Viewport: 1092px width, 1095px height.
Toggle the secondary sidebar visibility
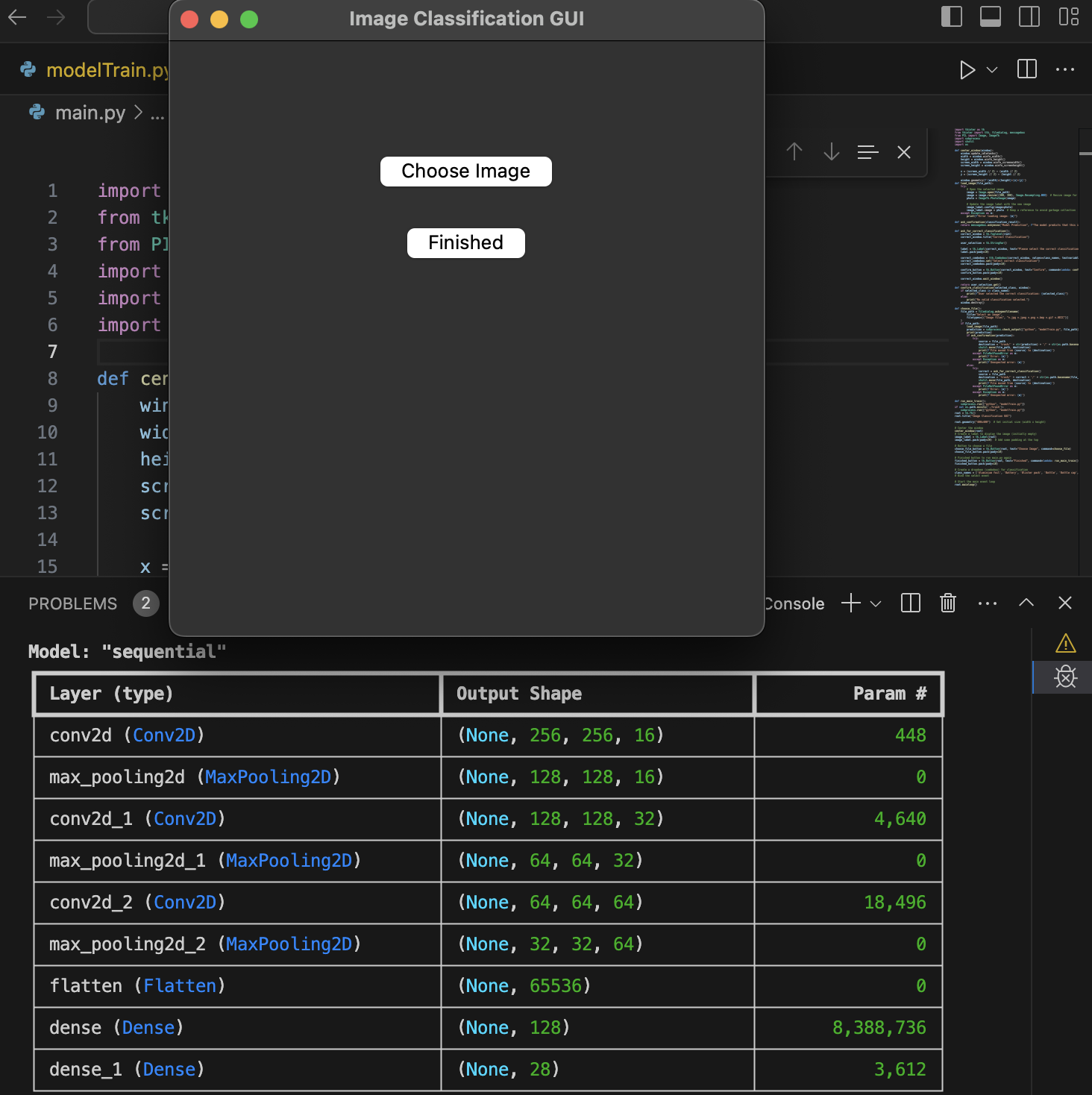coord(1030,16)
